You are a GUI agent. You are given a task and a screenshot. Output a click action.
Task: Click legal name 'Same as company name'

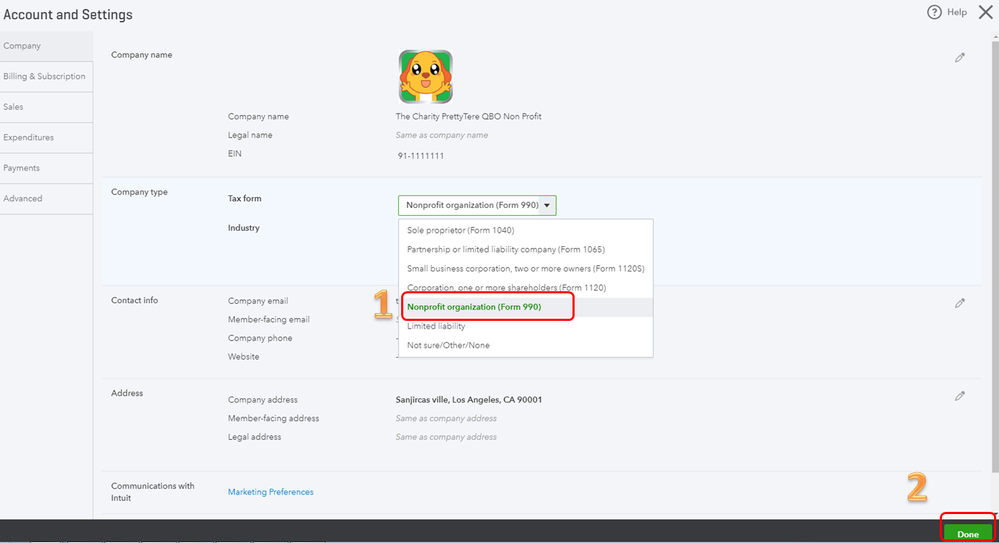442,135
